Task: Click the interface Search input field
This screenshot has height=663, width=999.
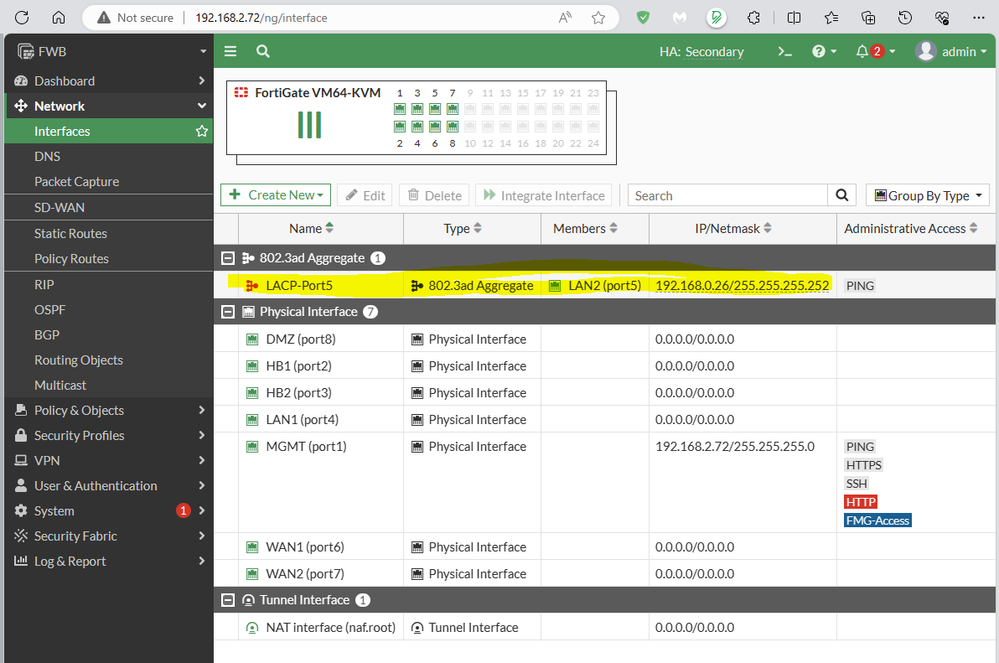Action: [x=727, y=196]
